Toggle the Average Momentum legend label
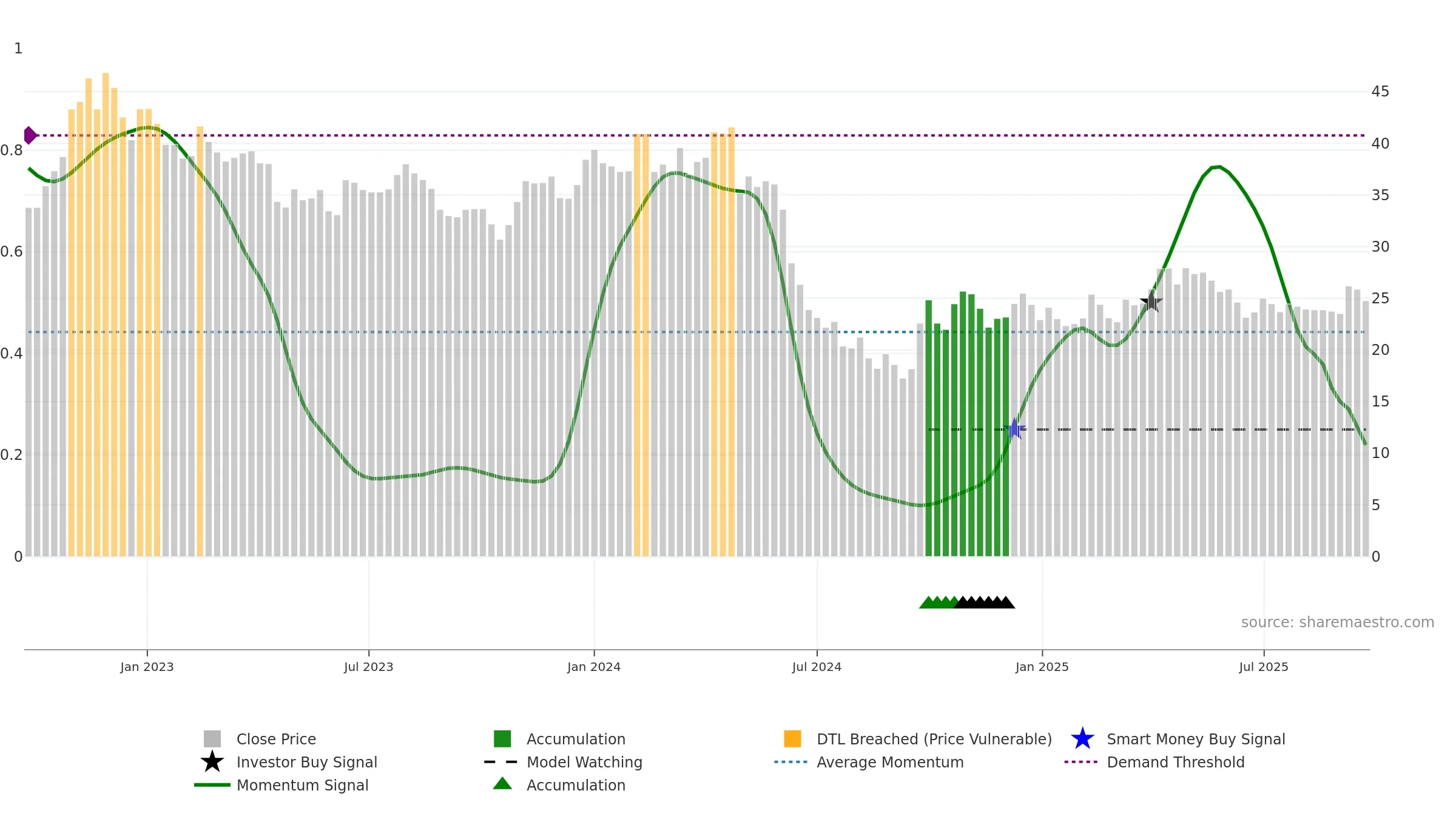The image size is (1456, 819). [x=890, y=762]
